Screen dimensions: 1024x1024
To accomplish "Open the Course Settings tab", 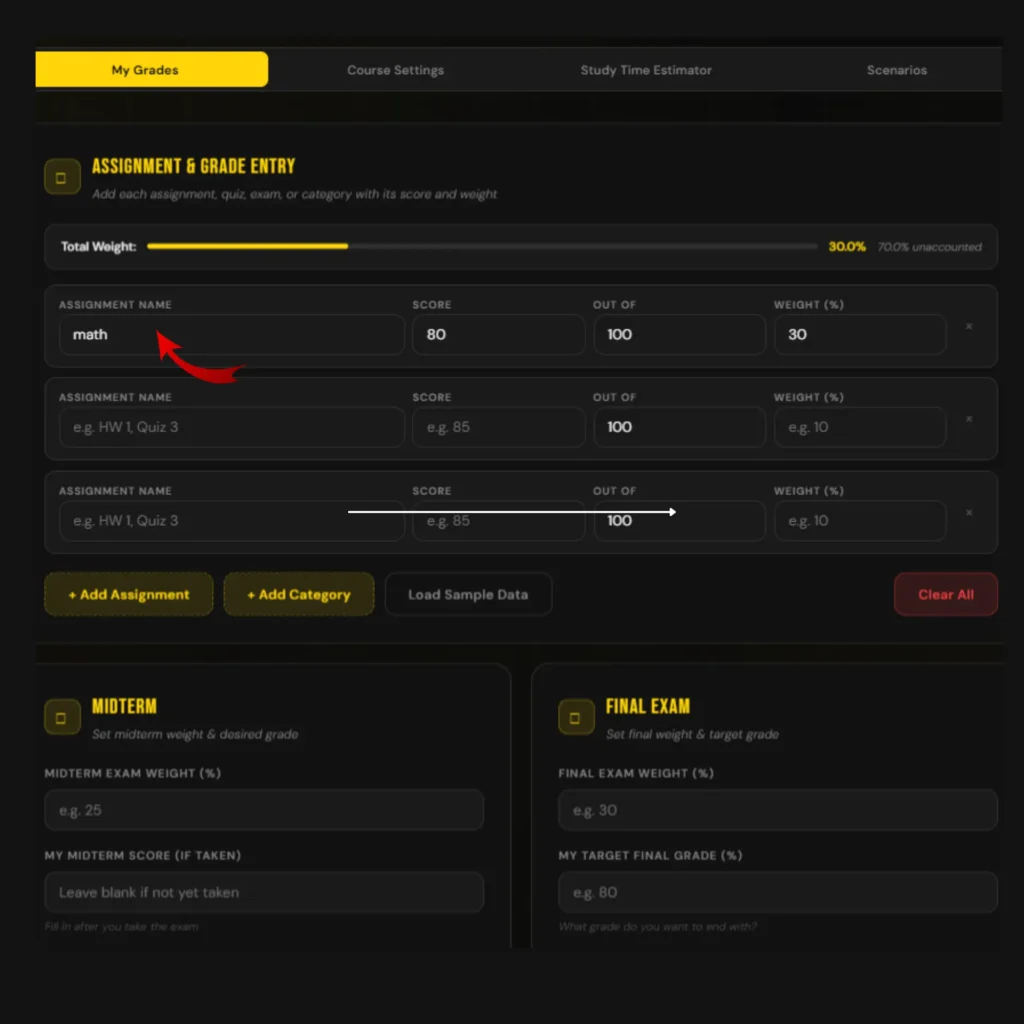I will [395, 70].
